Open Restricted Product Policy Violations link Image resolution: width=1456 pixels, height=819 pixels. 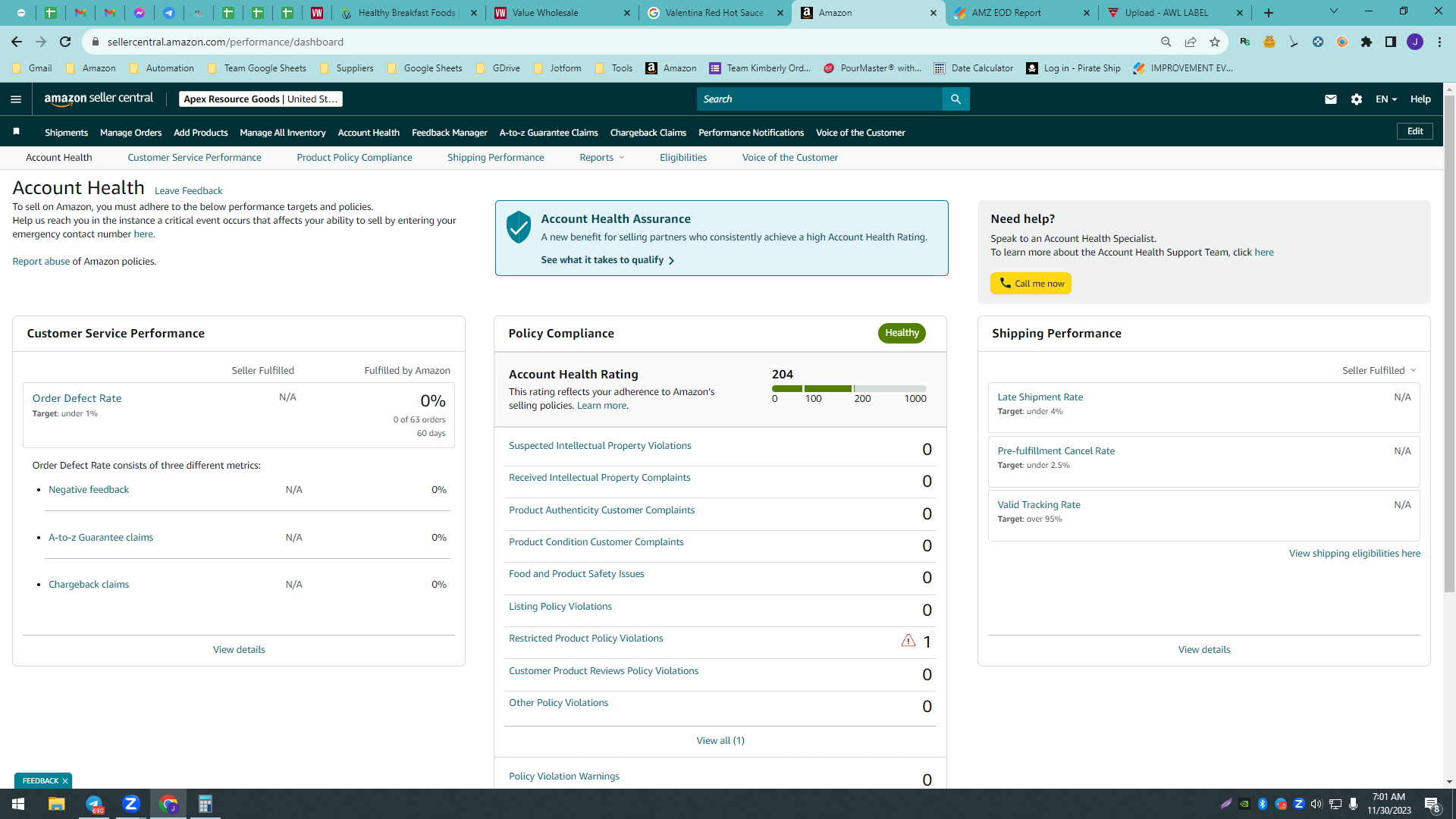click(586, 639)
